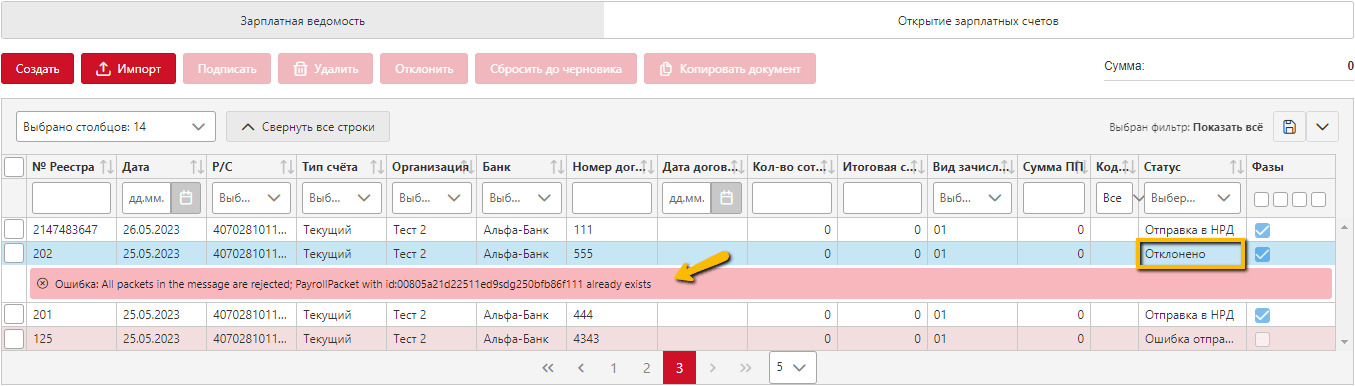Tick the select-all checkbox in header

click(x=14, y=167)
